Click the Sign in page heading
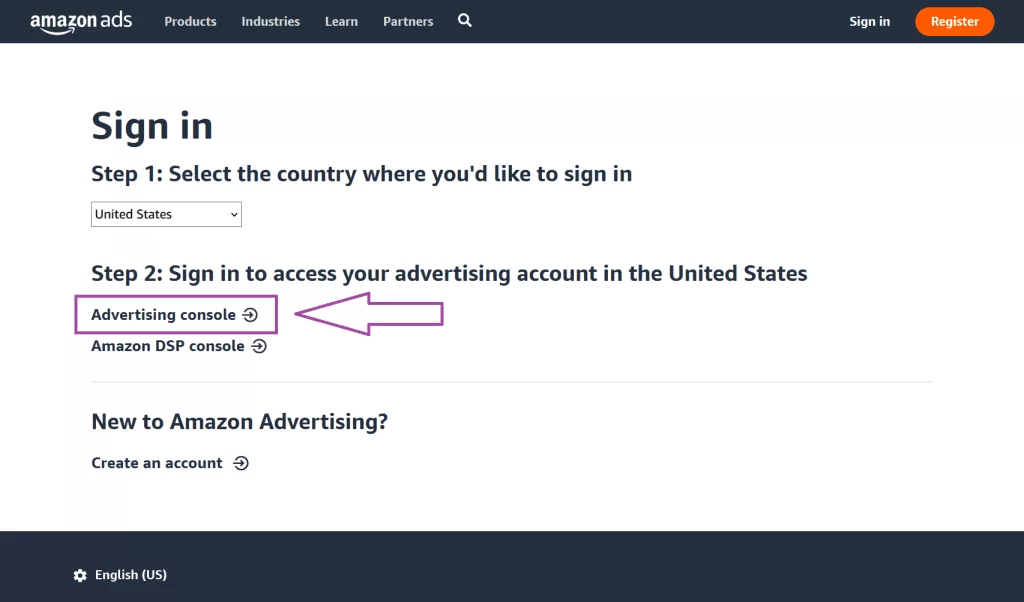 152,127
